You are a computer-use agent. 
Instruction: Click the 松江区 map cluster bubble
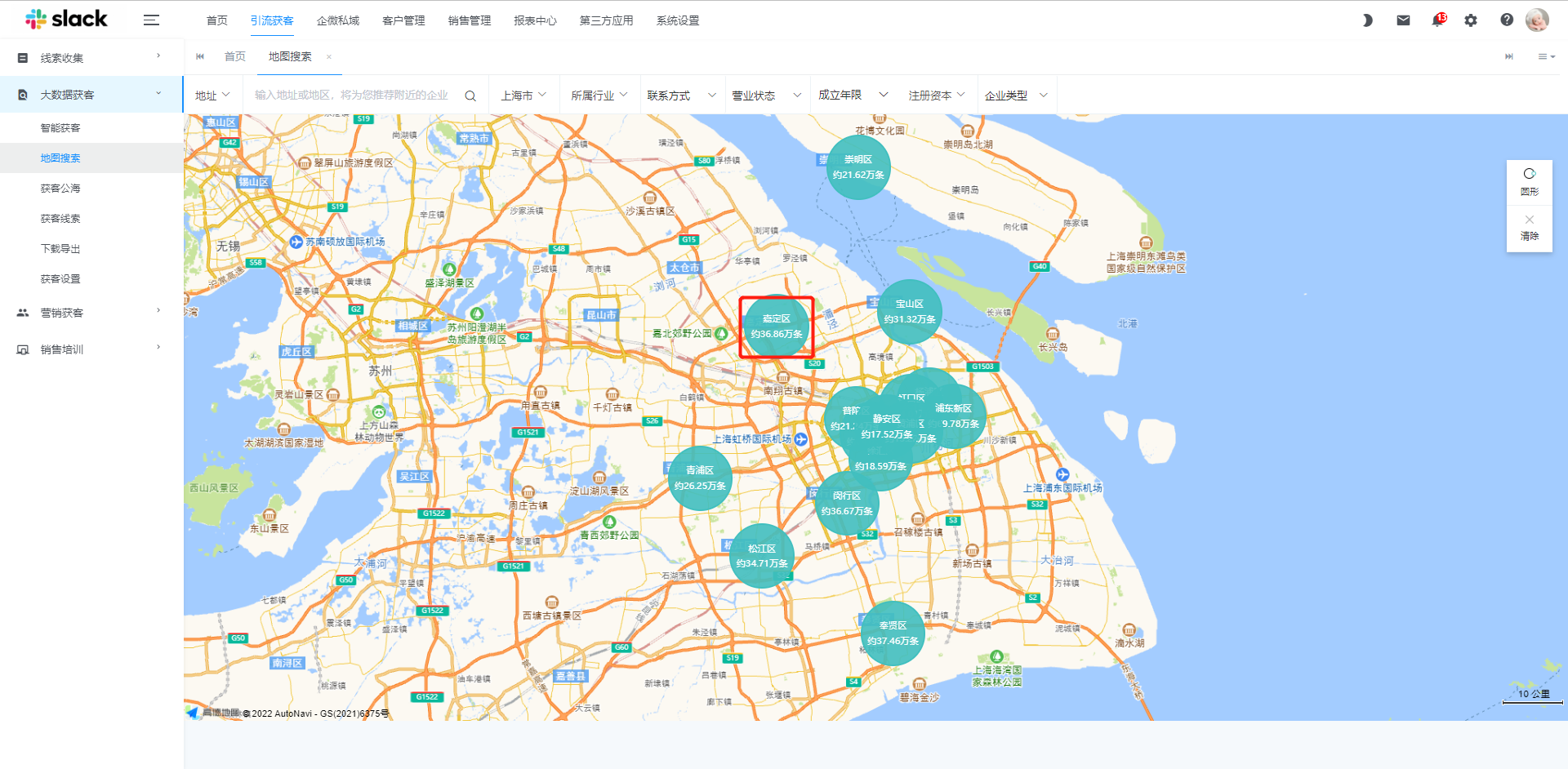[x=762, y=556]
